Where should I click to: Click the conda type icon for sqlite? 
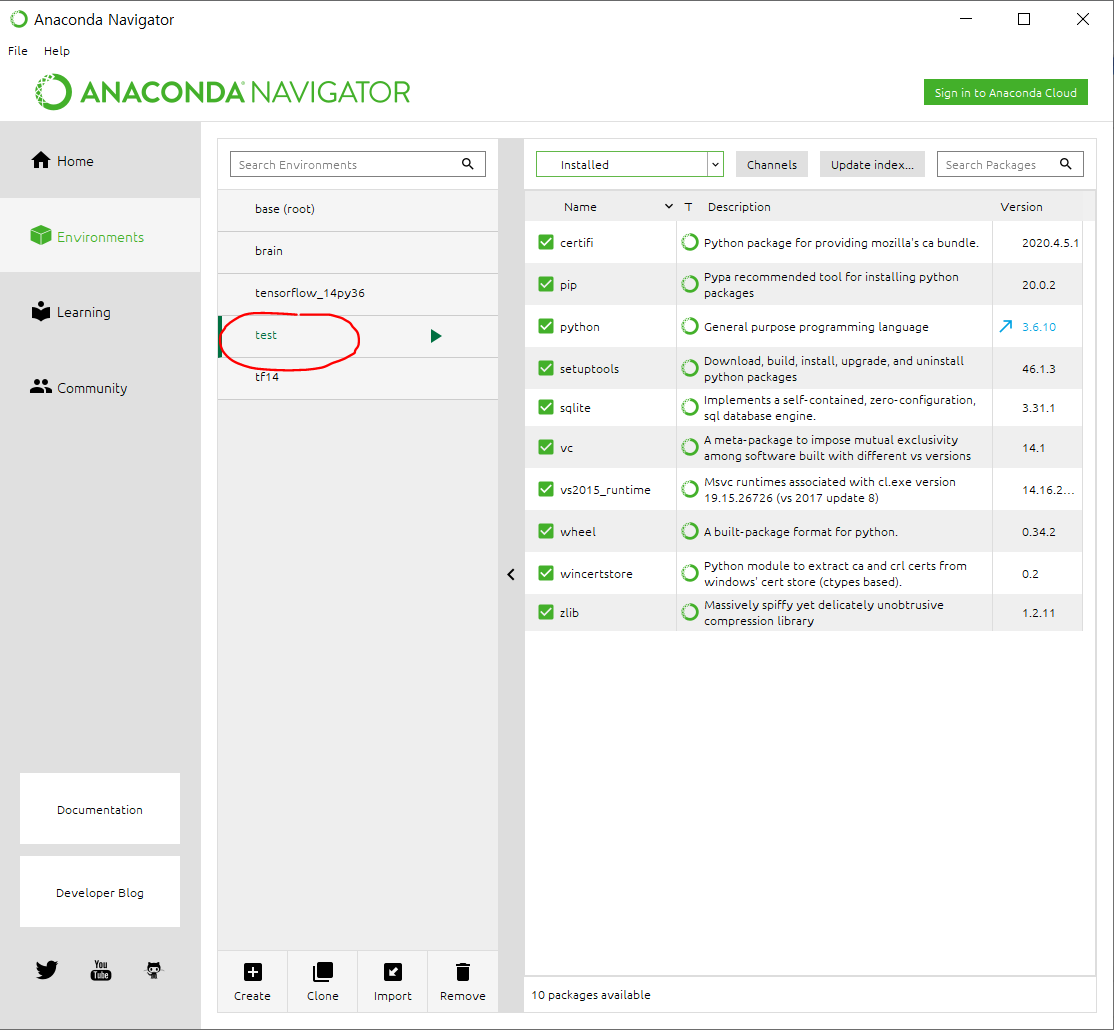pos(689,408)
